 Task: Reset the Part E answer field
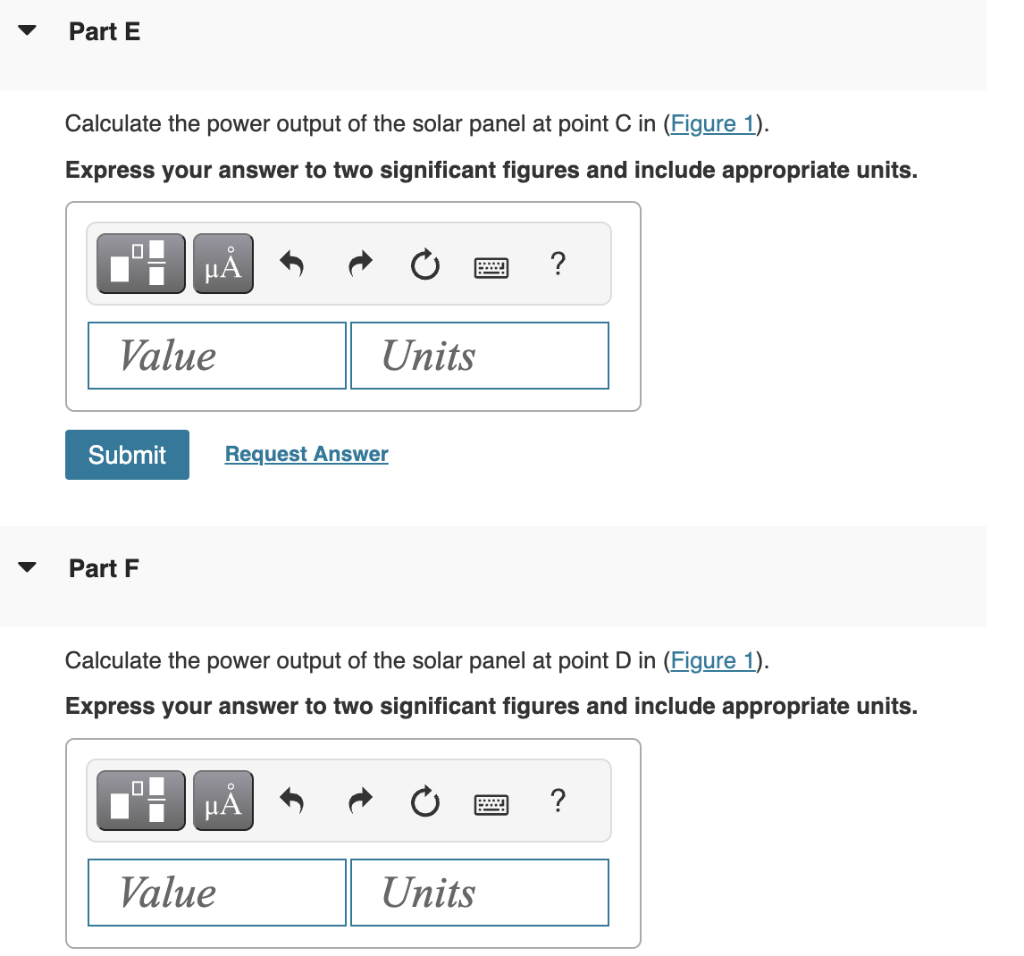pyautogui.click(x=424, y=264)
